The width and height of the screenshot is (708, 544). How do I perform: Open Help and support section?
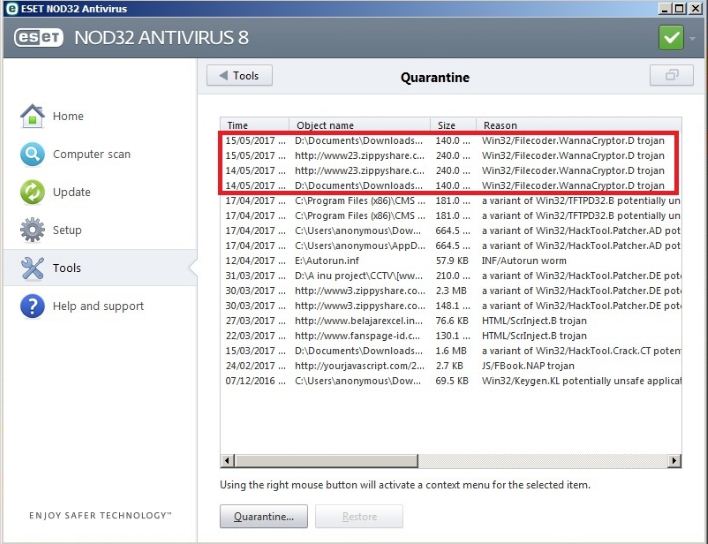(x=98, y=306)
